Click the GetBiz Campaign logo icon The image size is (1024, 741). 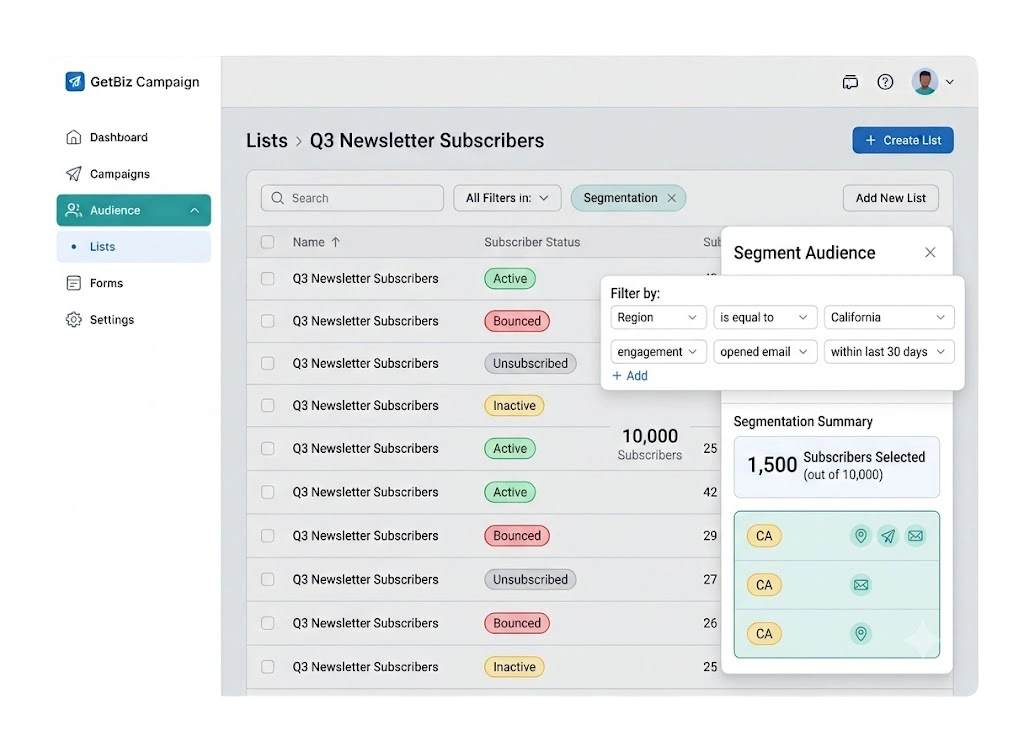point(75,82)
